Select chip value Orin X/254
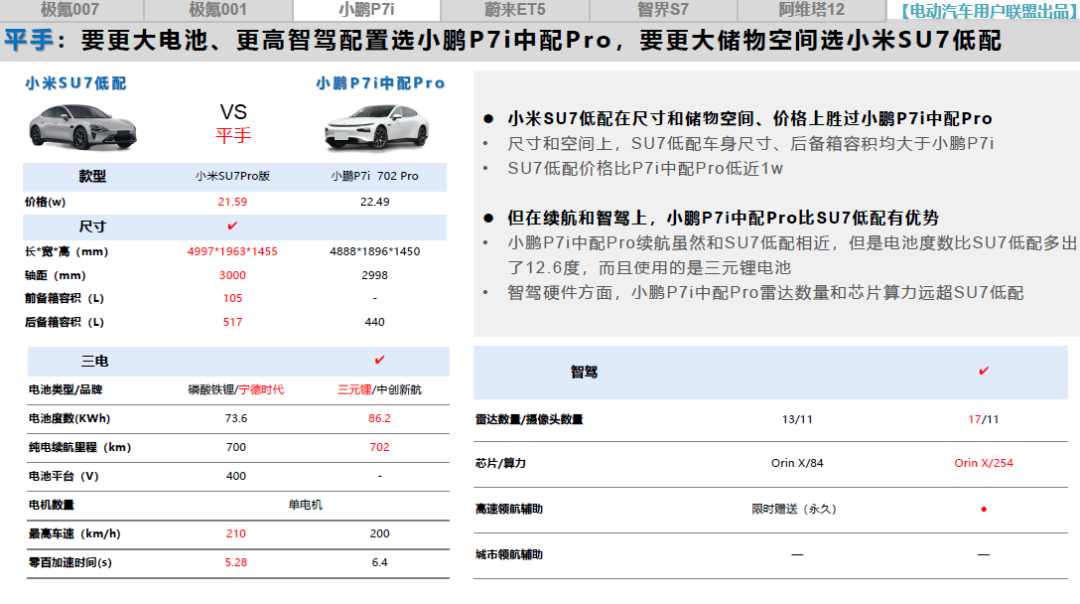The image size is (1080, 604). (x=984, y=463)
